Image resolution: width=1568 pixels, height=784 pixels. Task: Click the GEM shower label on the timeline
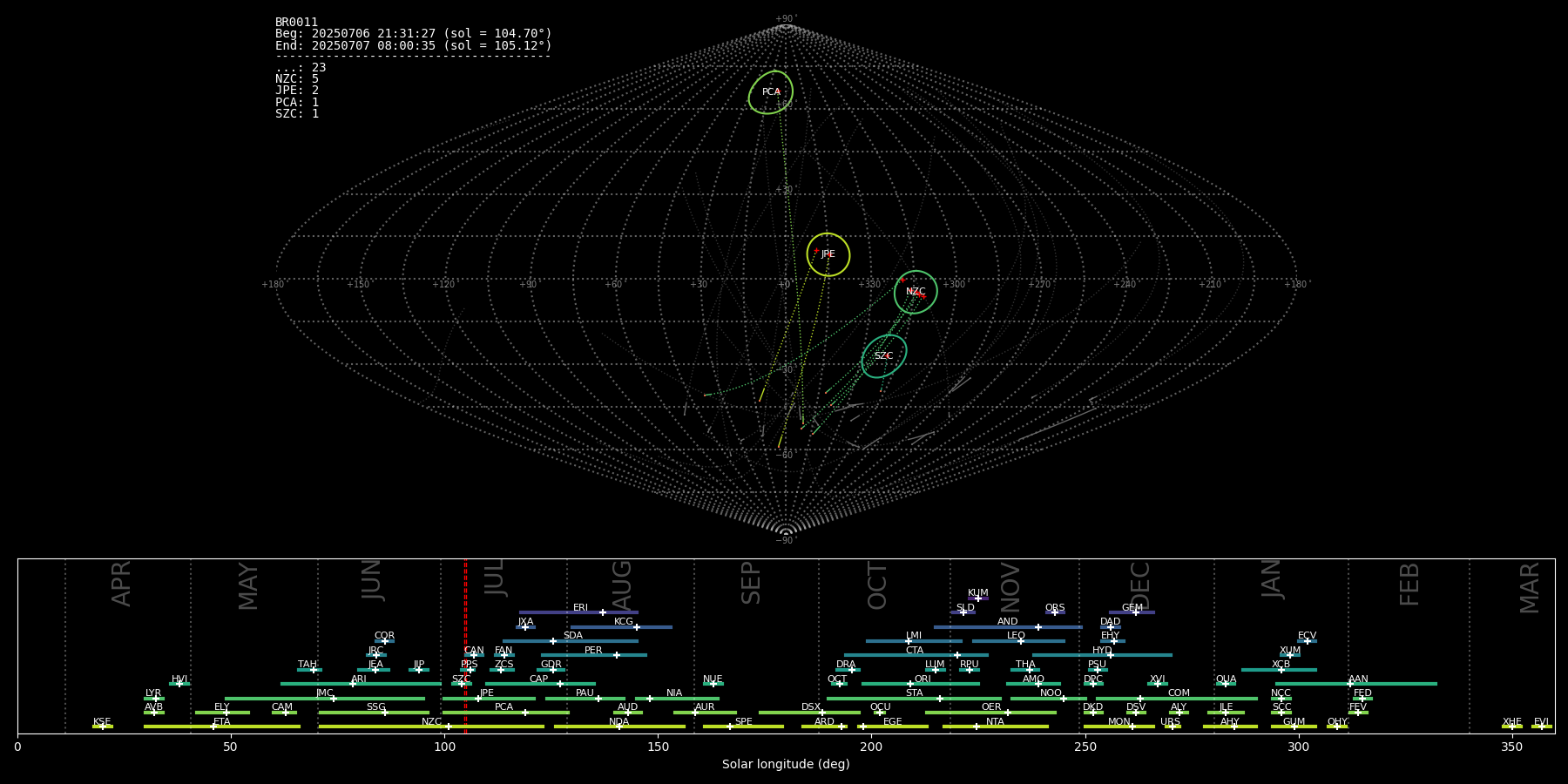(x=1132, y=608)
